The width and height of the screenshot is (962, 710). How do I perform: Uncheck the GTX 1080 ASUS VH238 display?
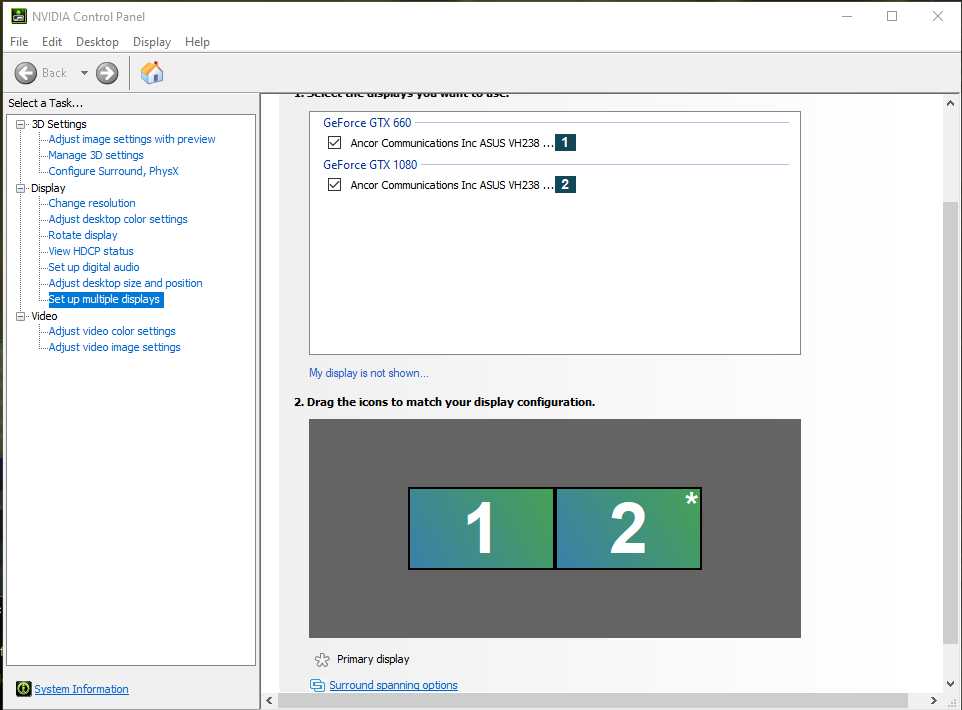click(334, 184)
